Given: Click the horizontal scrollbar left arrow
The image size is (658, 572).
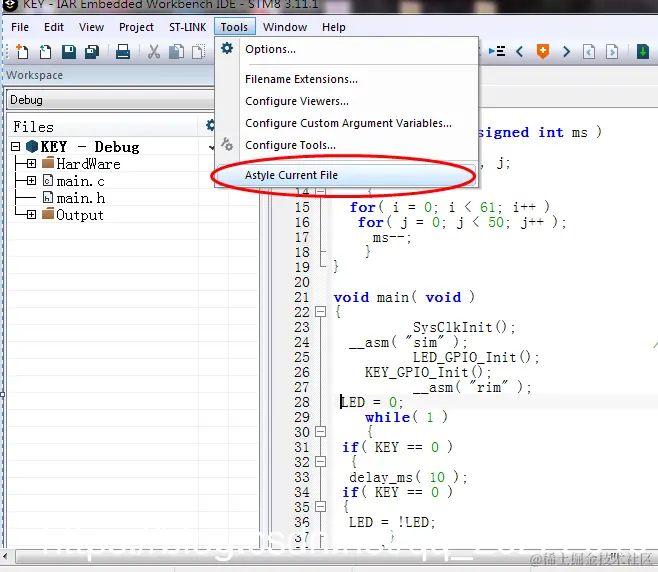Looking at the screenshot, I should pyautogui.click(x=5, y=557).
